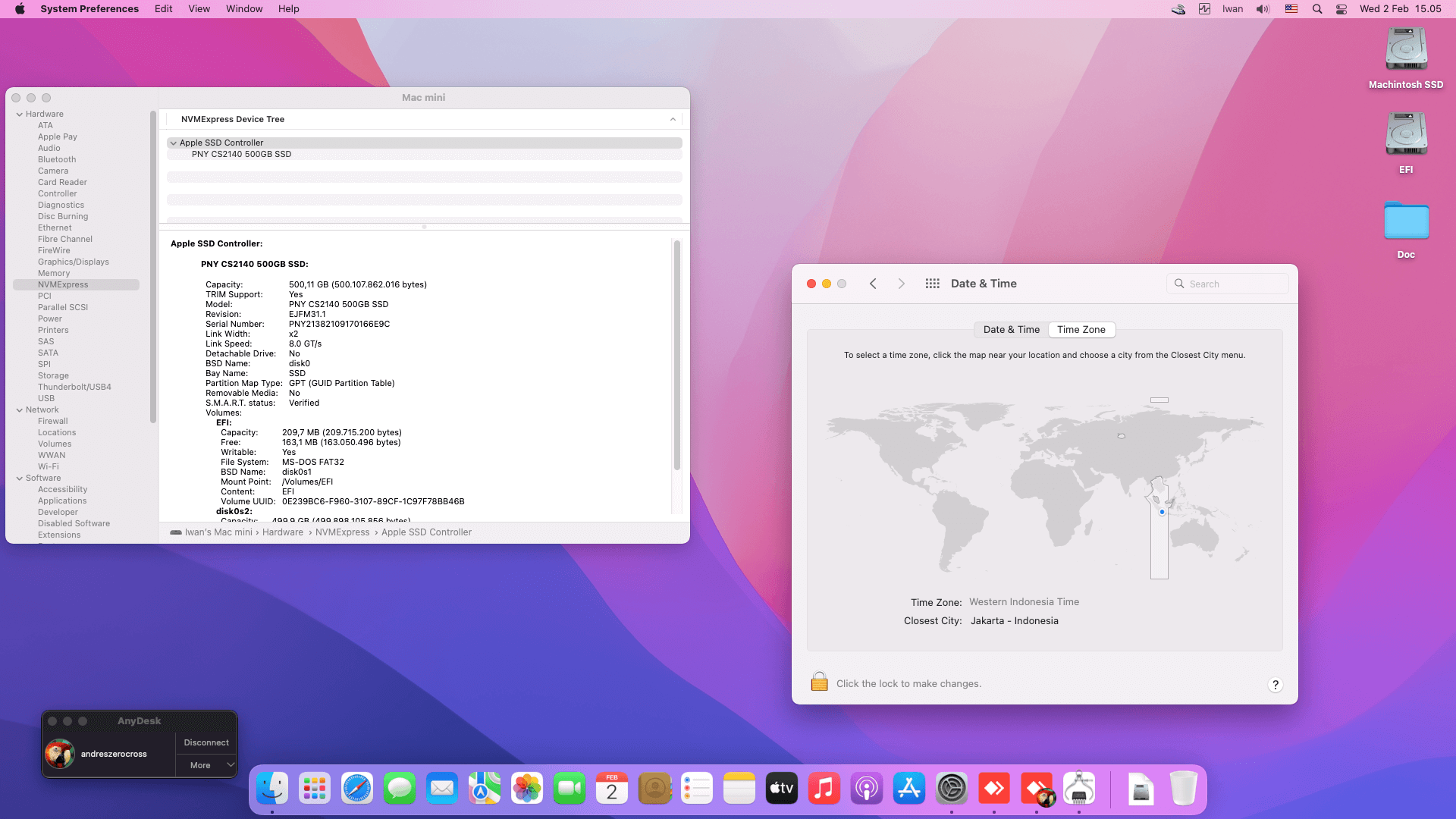Switch to the Date & Time tab
This screenshot has height=819, width=1456.
tap(1011, 330)
